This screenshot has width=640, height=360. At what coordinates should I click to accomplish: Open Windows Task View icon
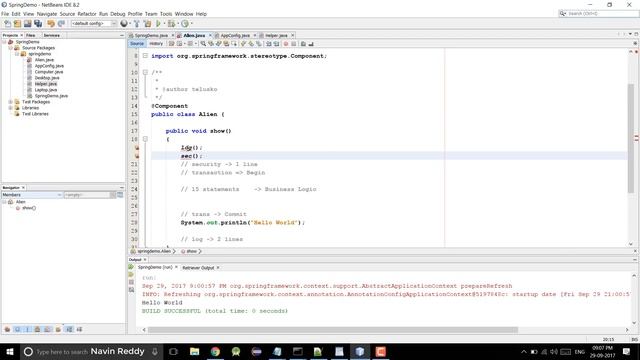point(173,351)
